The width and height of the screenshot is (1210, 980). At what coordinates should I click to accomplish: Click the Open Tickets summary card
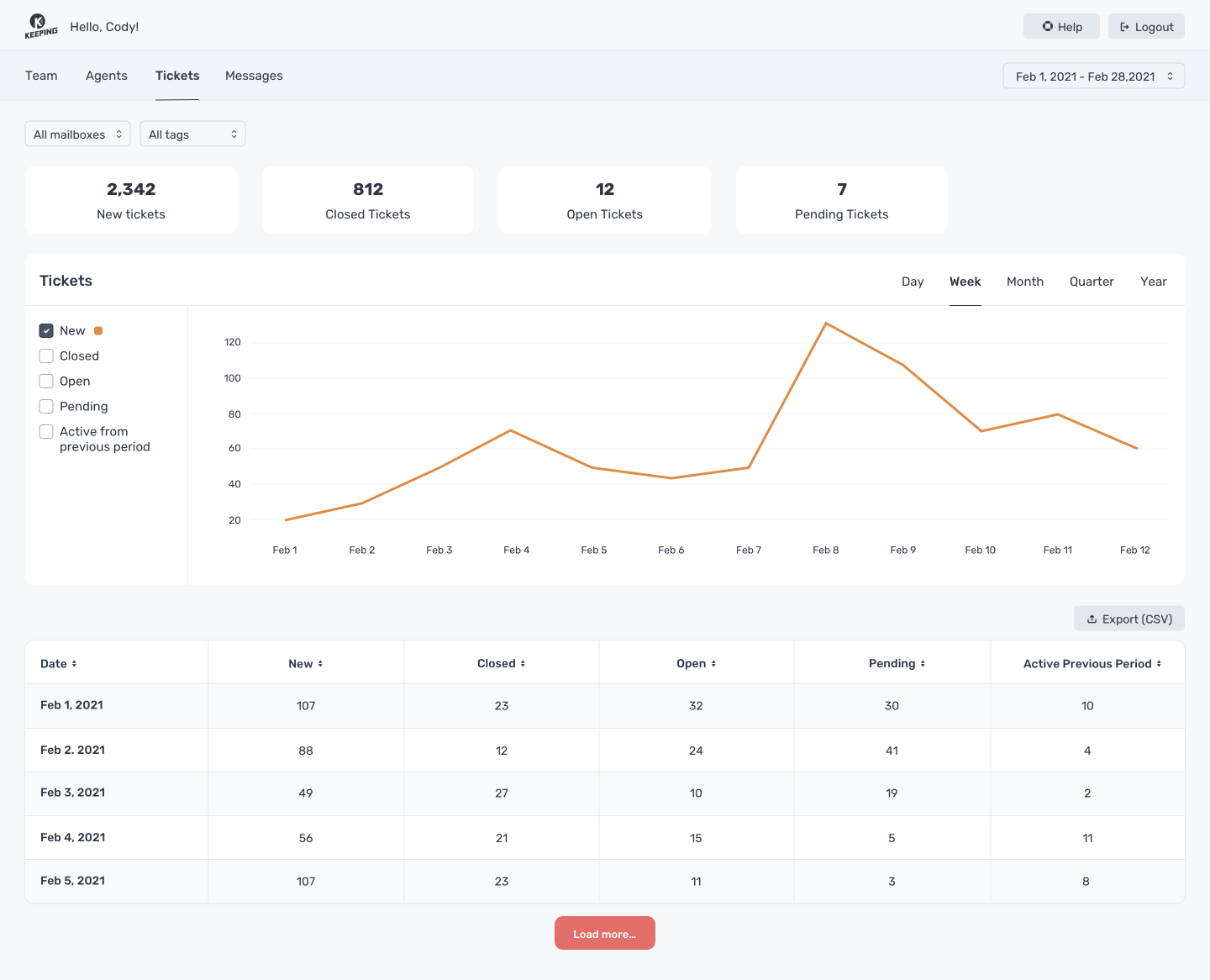point(605,200)
